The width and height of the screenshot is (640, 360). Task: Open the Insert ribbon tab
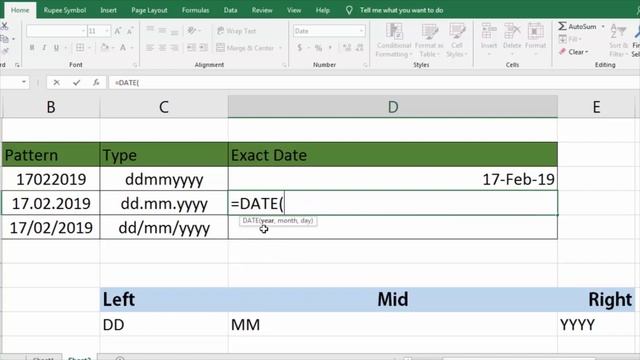point(108,10)
